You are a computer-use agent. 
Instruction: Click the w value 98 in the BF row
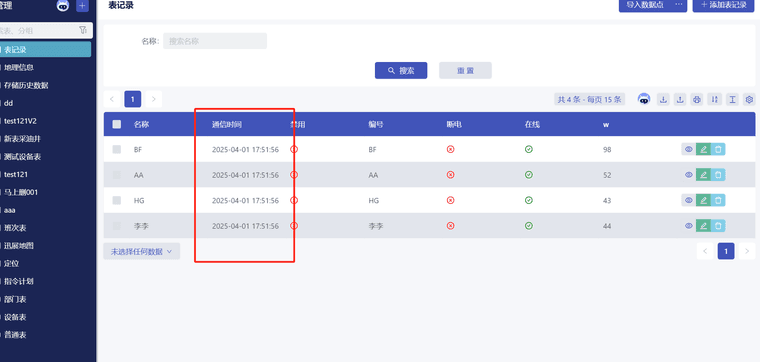tap(607, 150)
